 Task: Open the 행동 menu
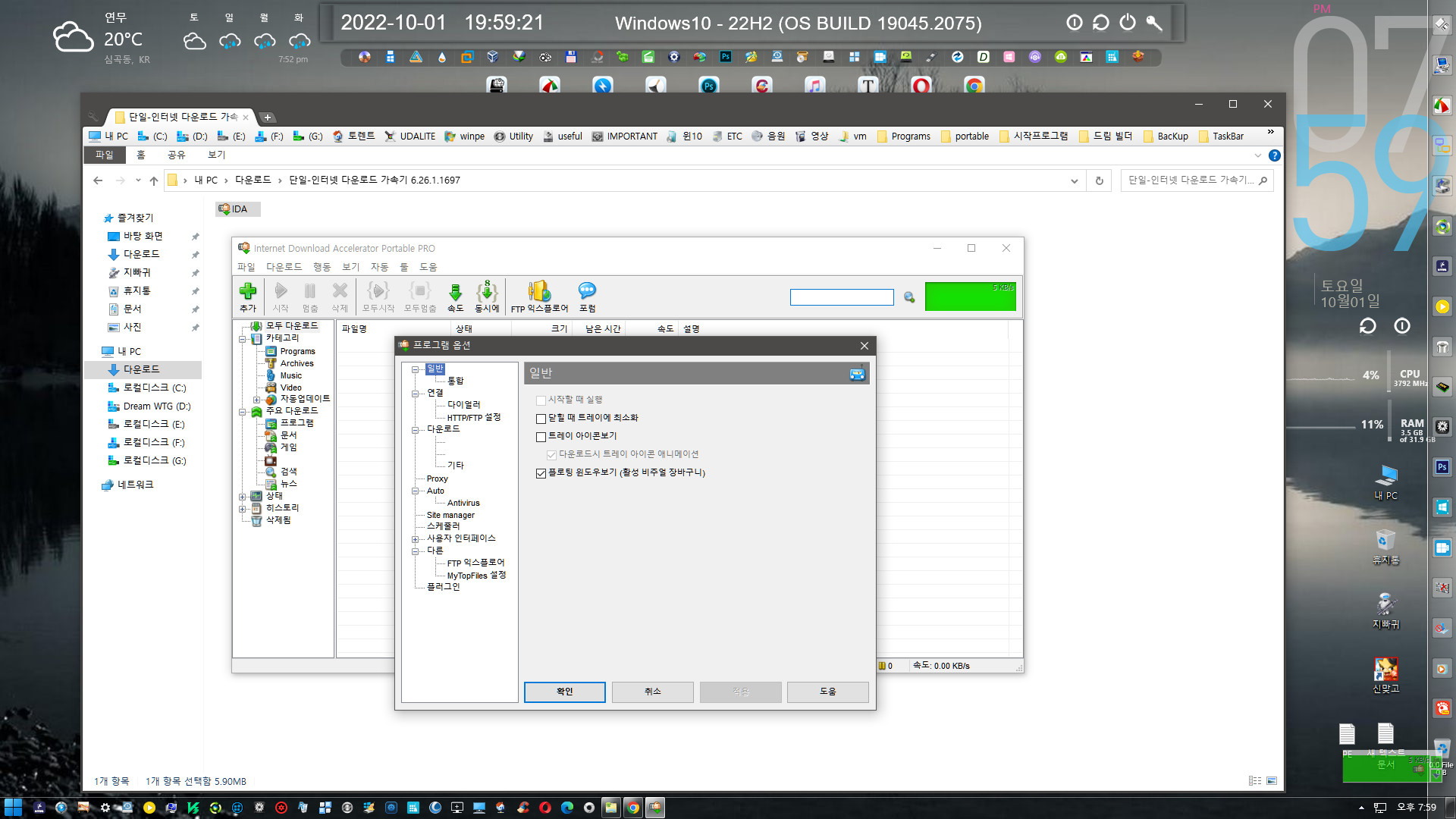pos(322,267)
